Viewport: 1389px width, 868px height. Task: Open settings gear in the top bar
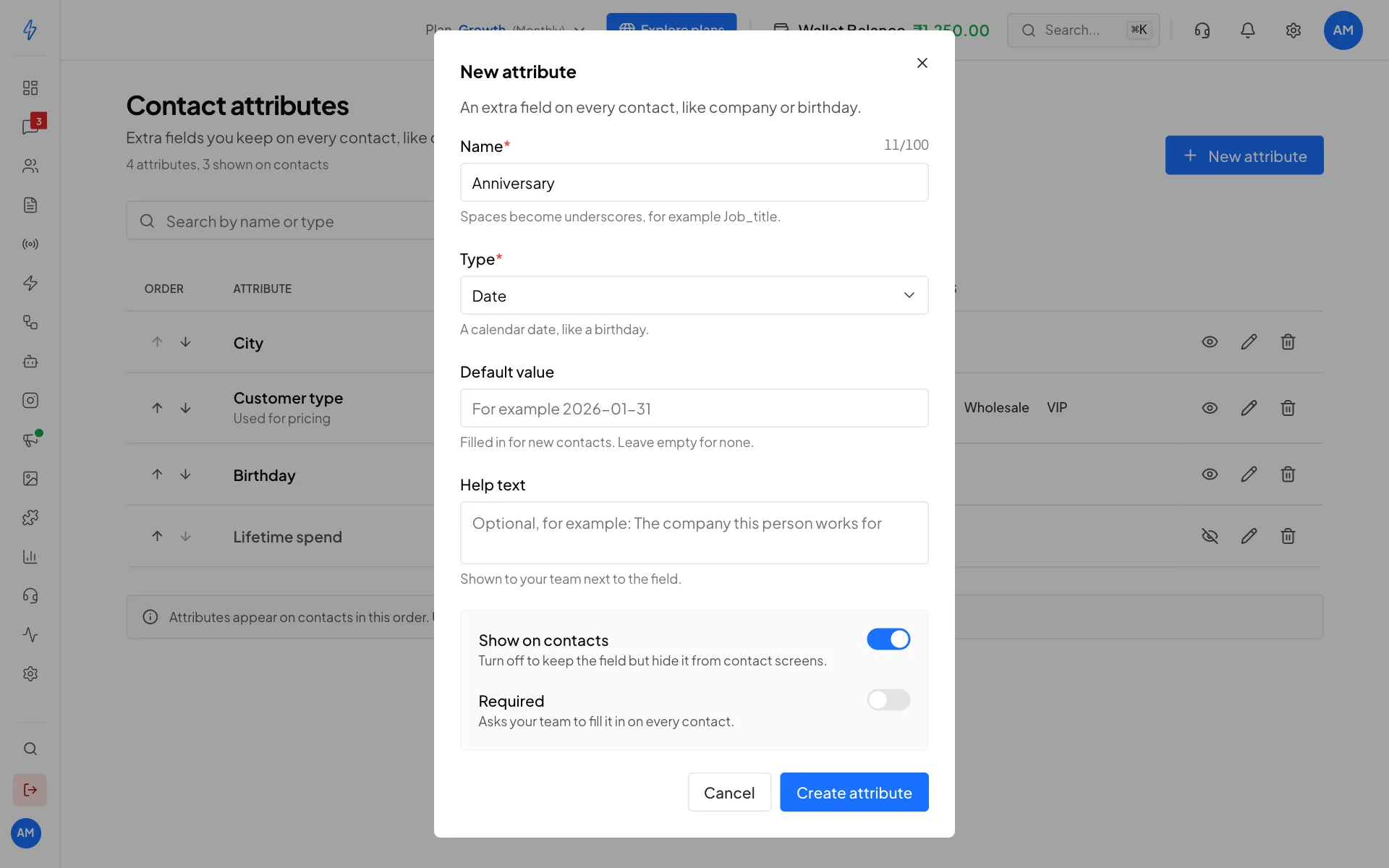1294,30
